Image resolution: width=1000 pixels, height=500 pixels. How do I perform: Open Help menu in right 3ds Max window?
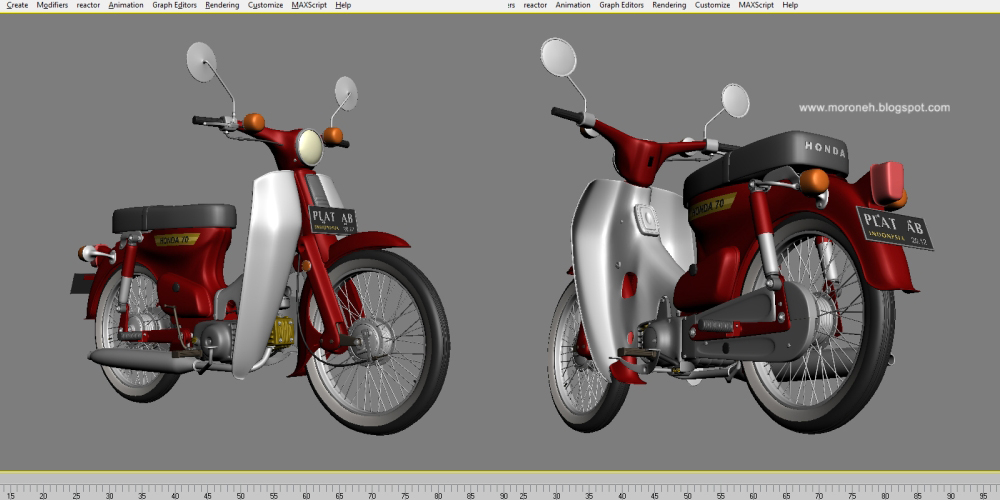pos(790,5)
